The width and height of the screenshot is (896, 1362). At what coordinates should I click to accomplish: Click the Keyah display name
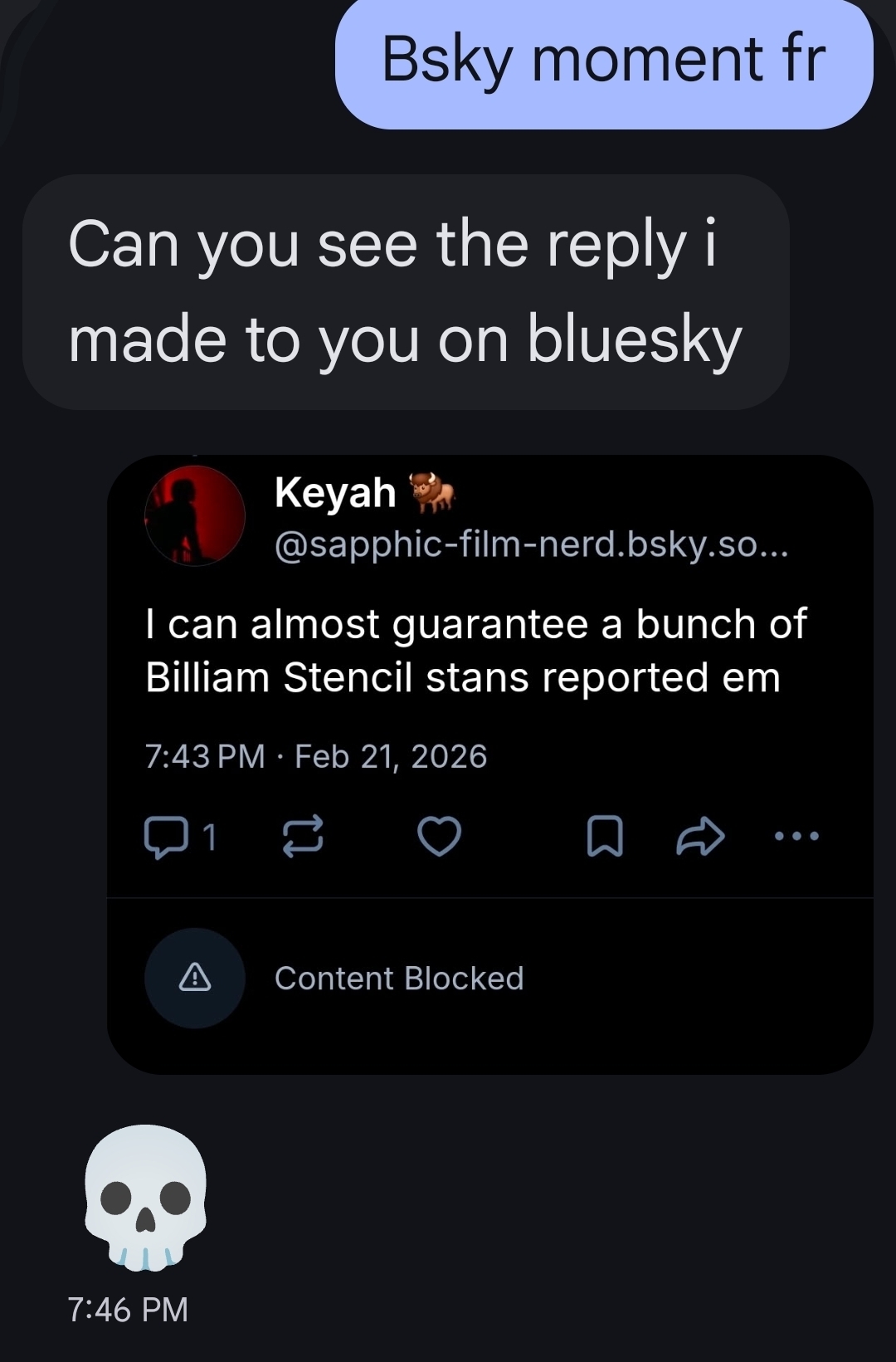click(335, 493)
